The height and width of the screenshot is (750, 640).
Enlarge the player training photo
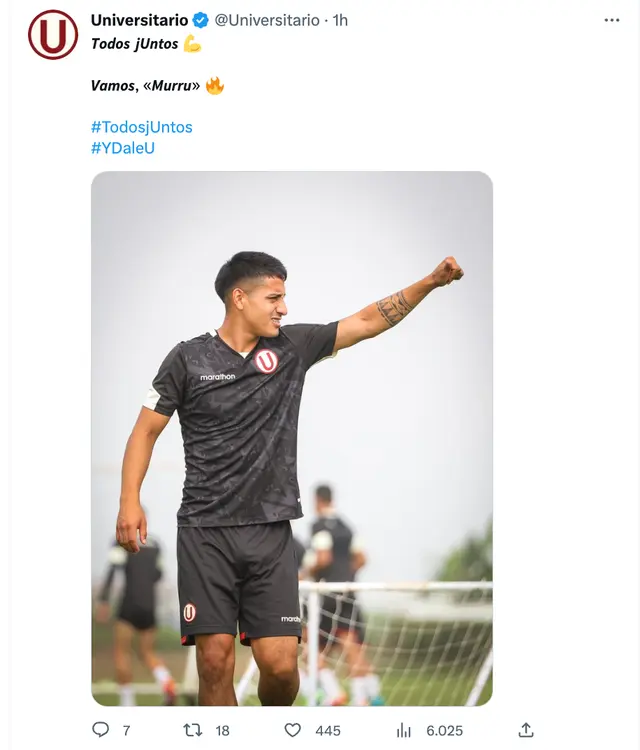tap(291, 438)
